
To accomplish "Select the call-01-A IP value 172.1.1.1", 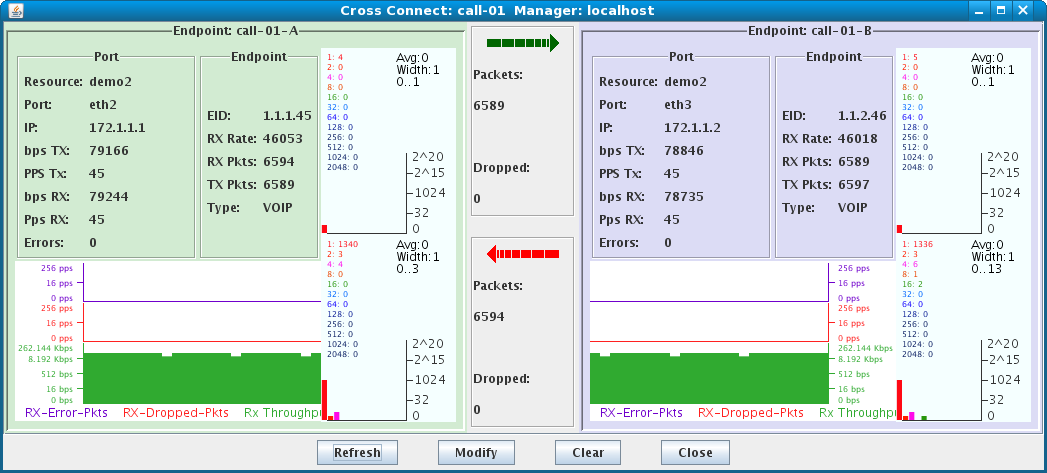I will pos(117,128).
